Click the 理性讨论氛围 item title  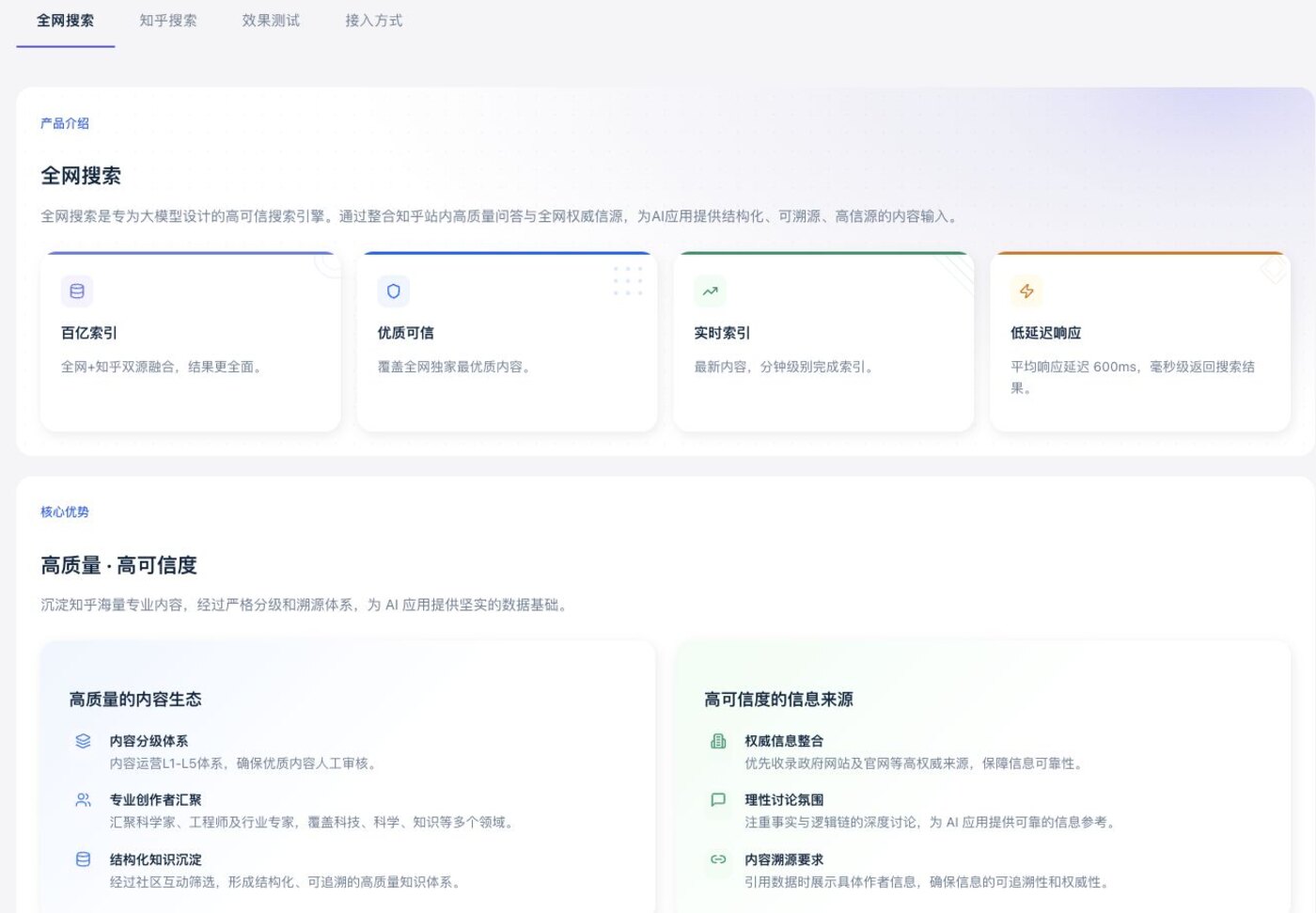(784, 800)
